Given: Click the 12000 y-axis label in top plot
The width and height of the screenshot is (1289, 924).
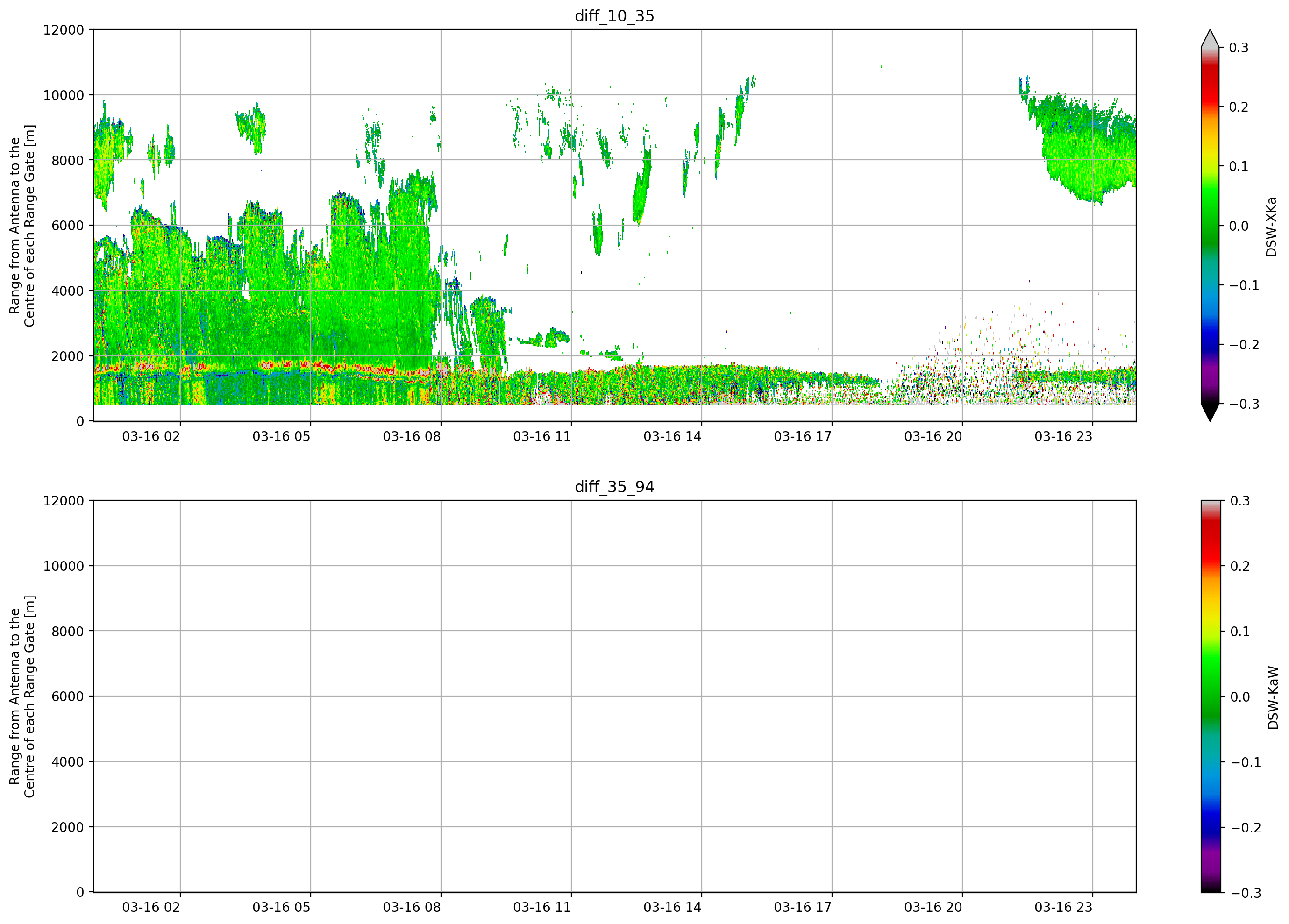Looking at the screenshot, I should [x=63, y=30].
